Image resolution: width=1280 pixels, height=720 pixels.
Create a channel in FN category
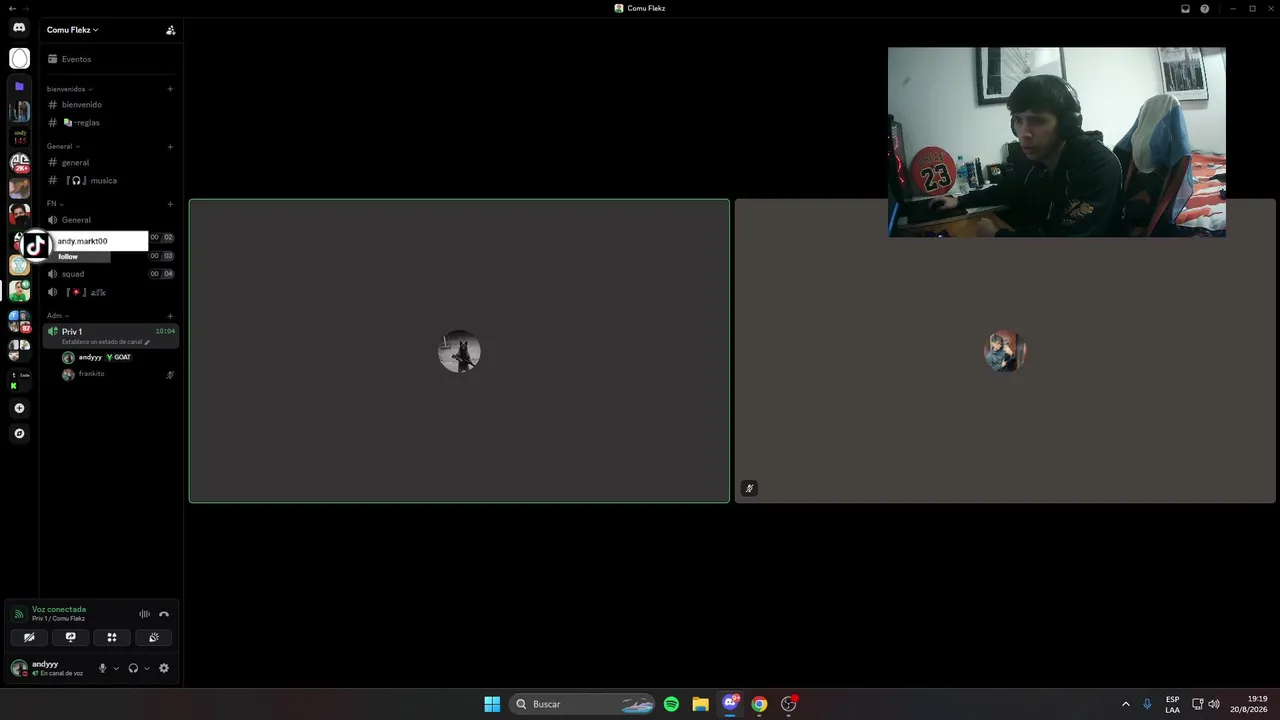click(170, 204)
